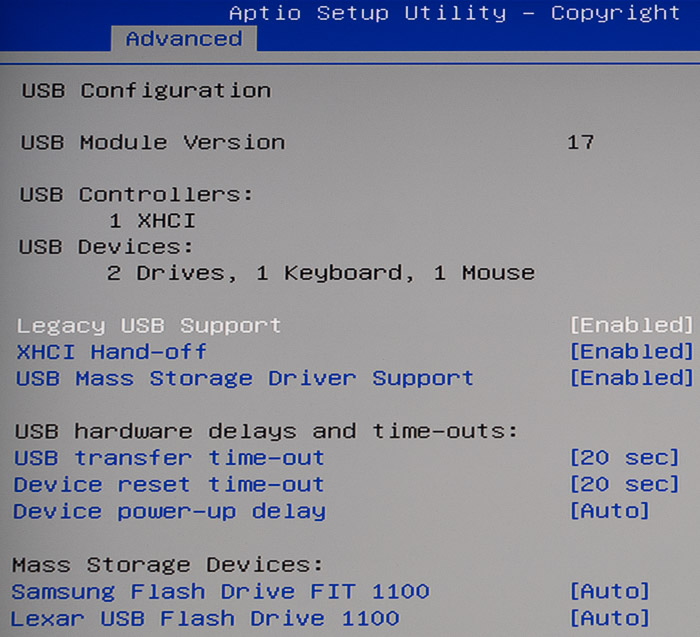The image size is (700, 637).
Task: Click the USB Configuration heading
Action: (146, 91)
